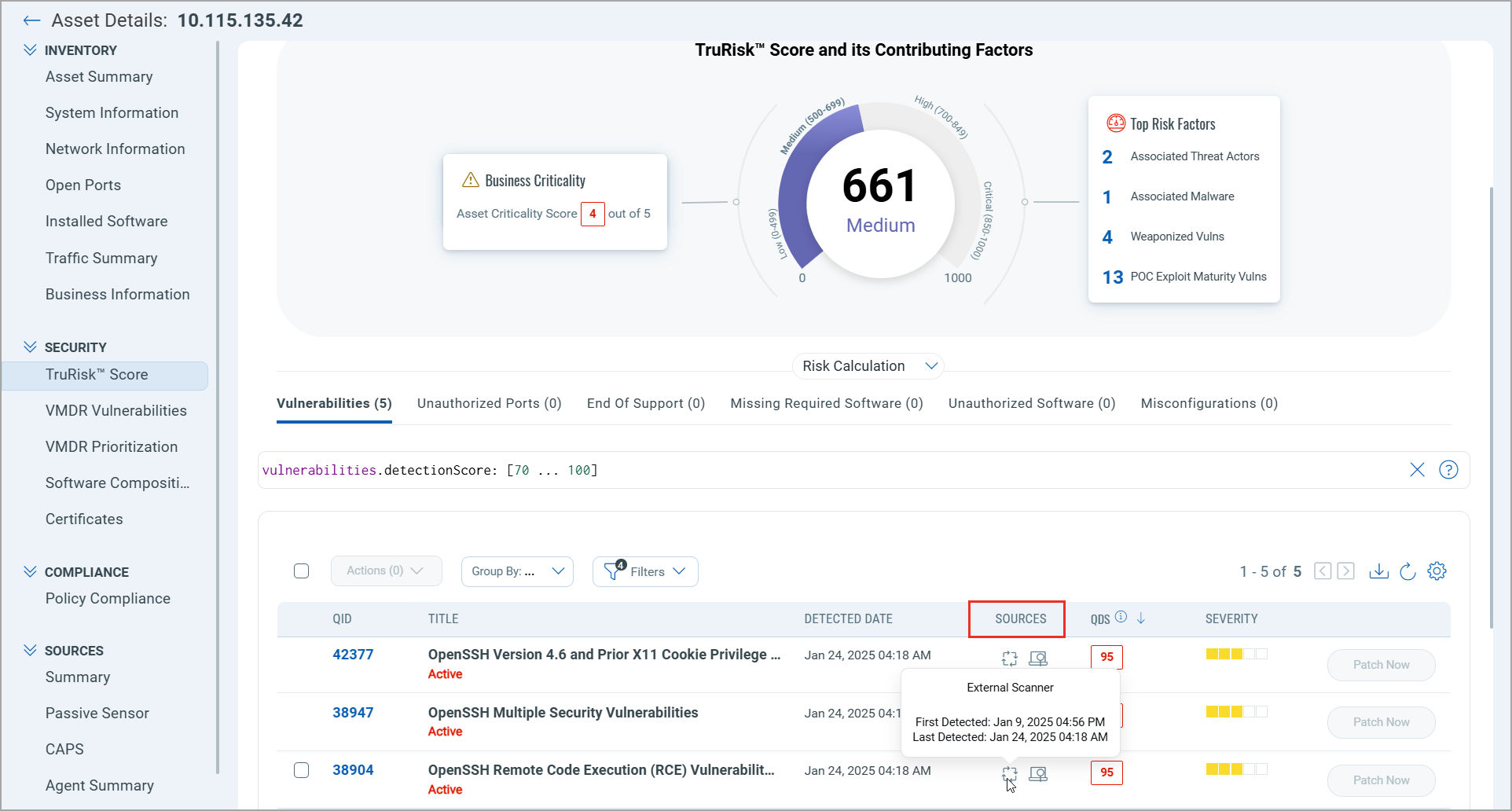
Task: Go to previous page arrow
Action: click(x=1323, y=571)
